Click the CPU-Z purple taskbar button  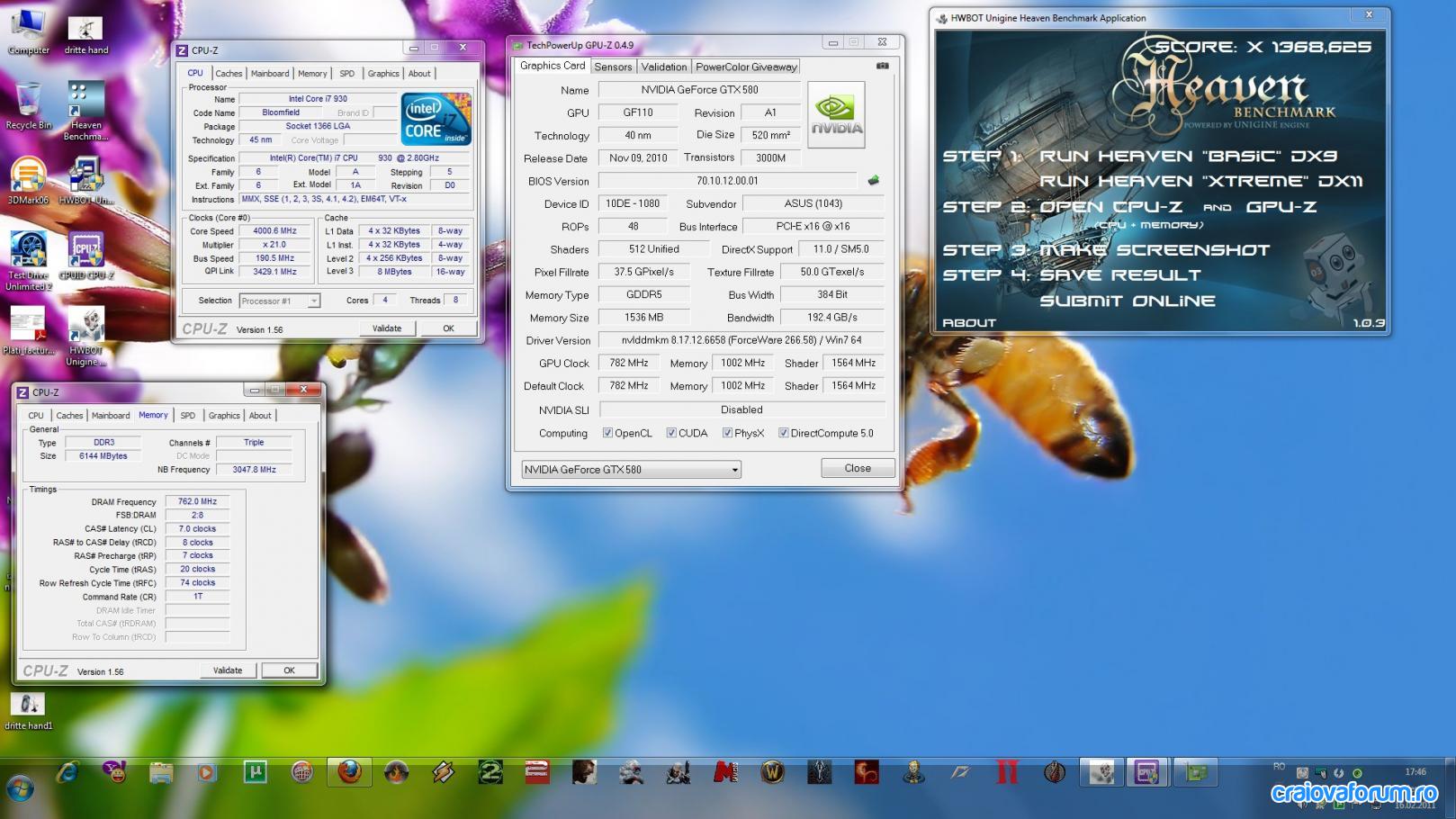1147,772
